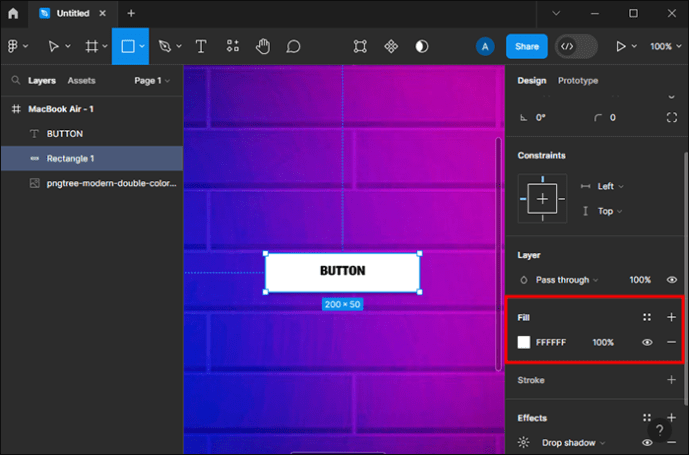Open the Left horizontal constraint dropdown

610,186
